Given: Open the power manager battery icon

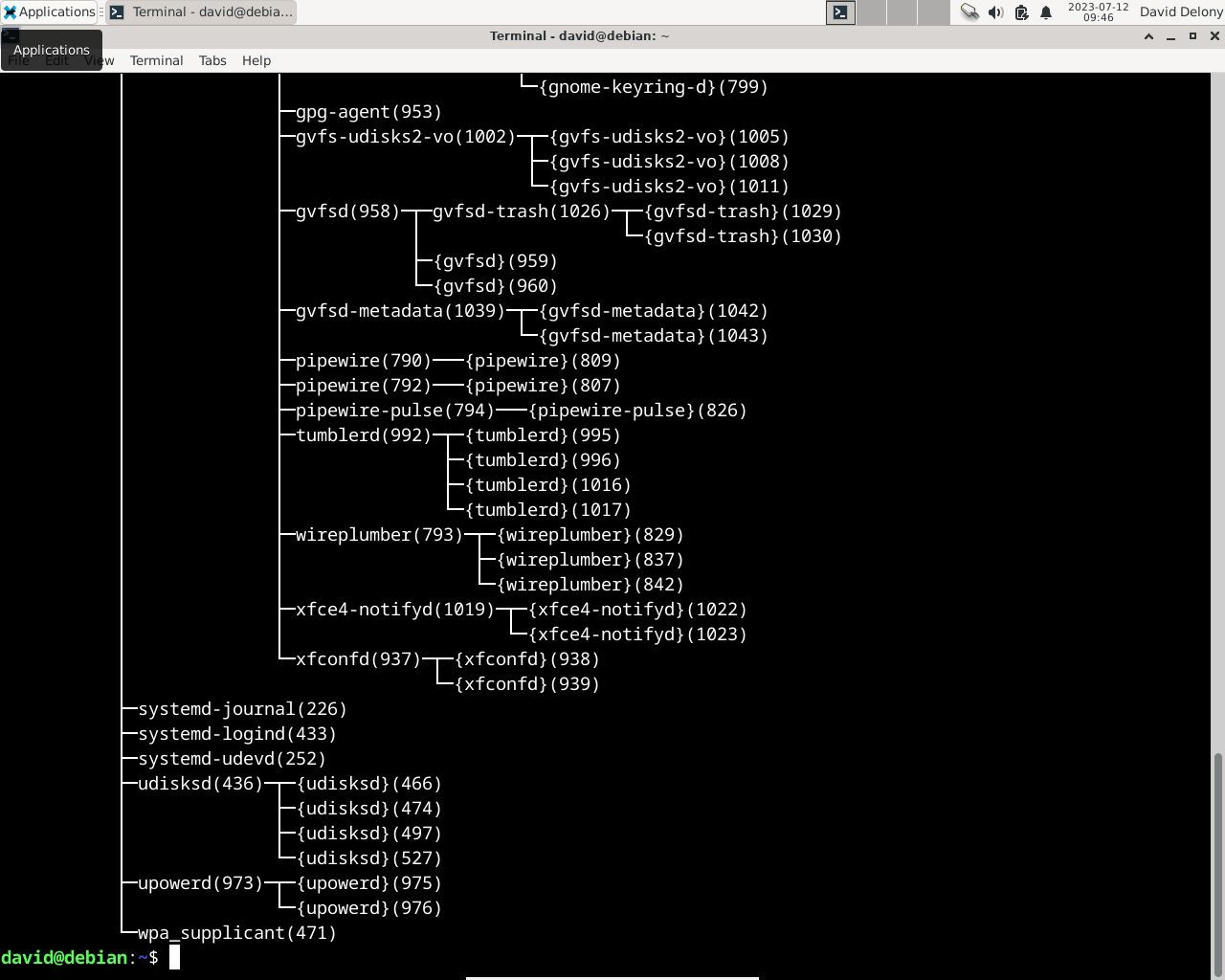Looking at the screenshot, I should click(1021, 12).
